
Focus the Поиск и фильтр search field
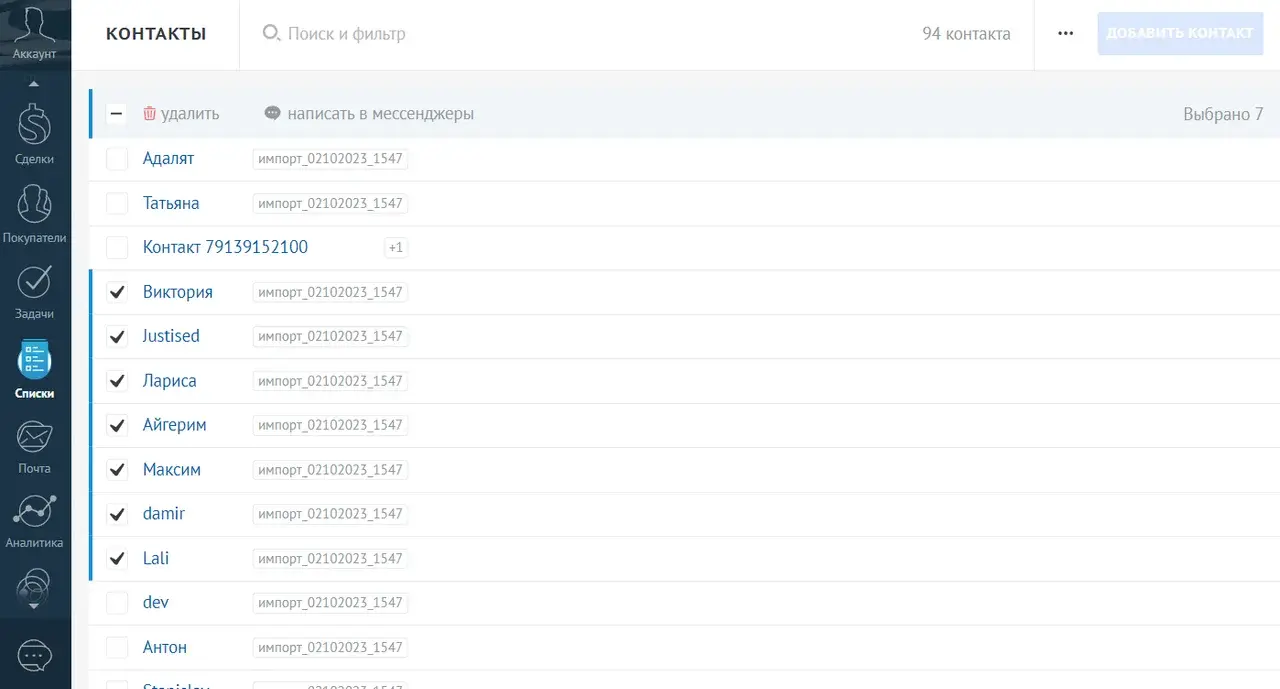tap(347, 34)
